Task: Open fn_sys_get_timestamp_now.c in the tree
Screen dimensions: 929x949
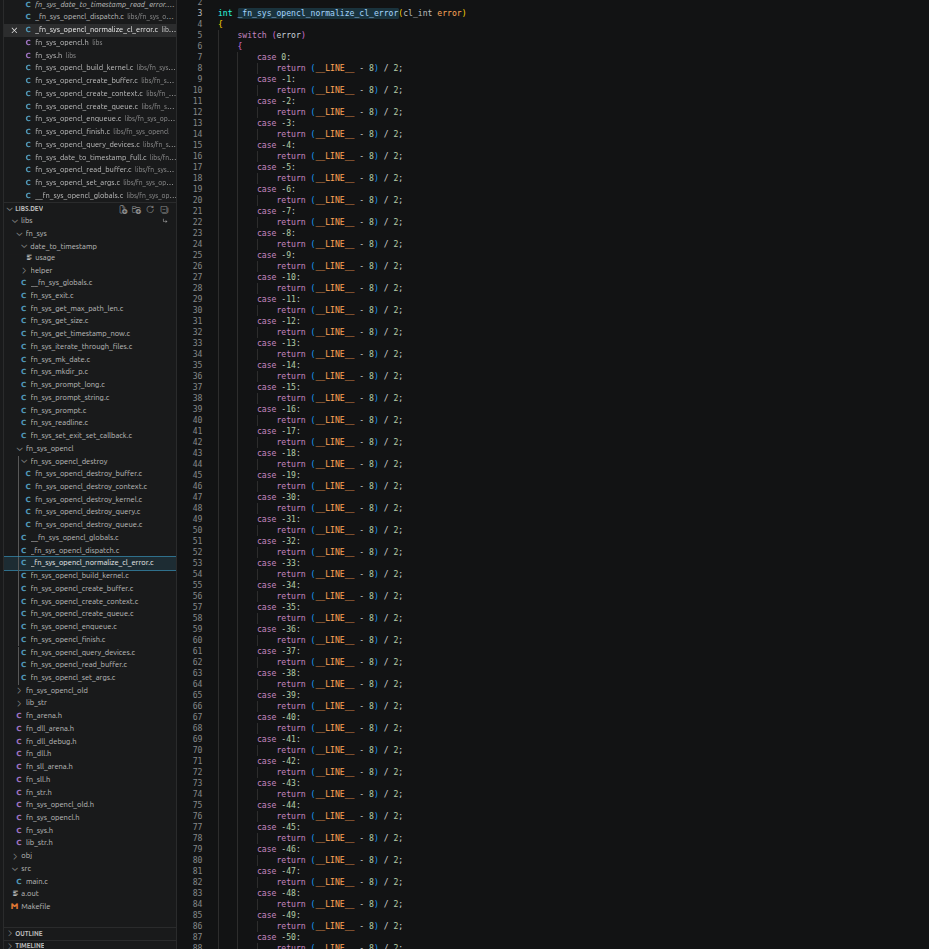Action: click(x=90, y=333)
